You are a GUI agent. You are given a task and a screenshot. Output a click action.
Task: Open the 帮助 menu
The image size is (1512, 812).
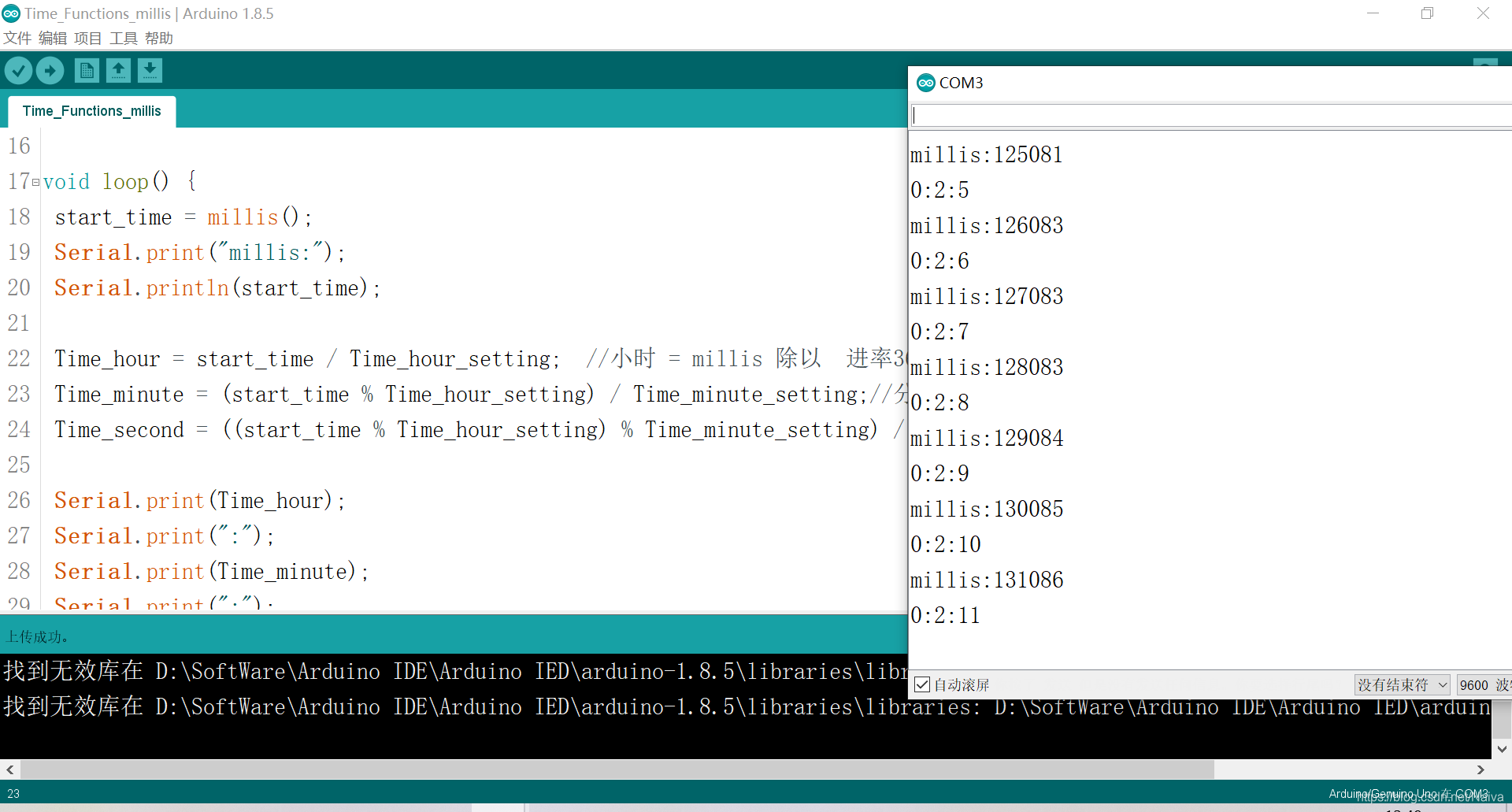pyautogui.click(x=158, y=38)
